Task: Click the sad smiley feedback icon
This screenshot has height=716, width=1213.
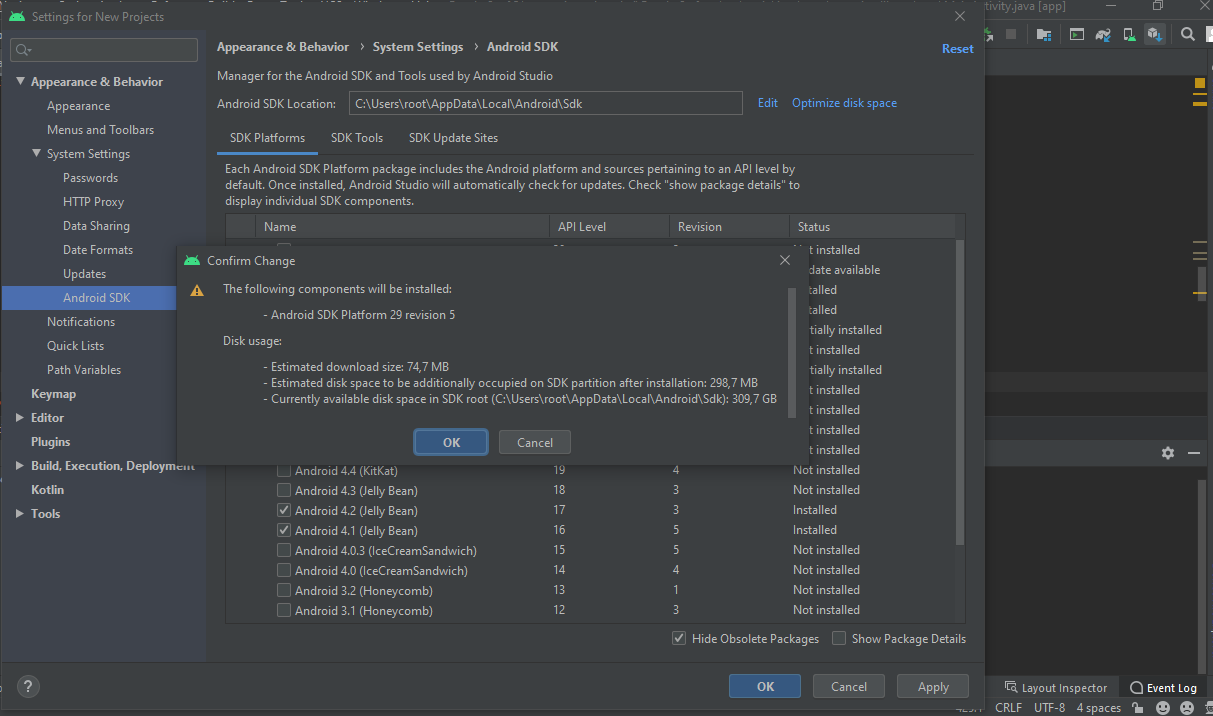Action: 1187,707
